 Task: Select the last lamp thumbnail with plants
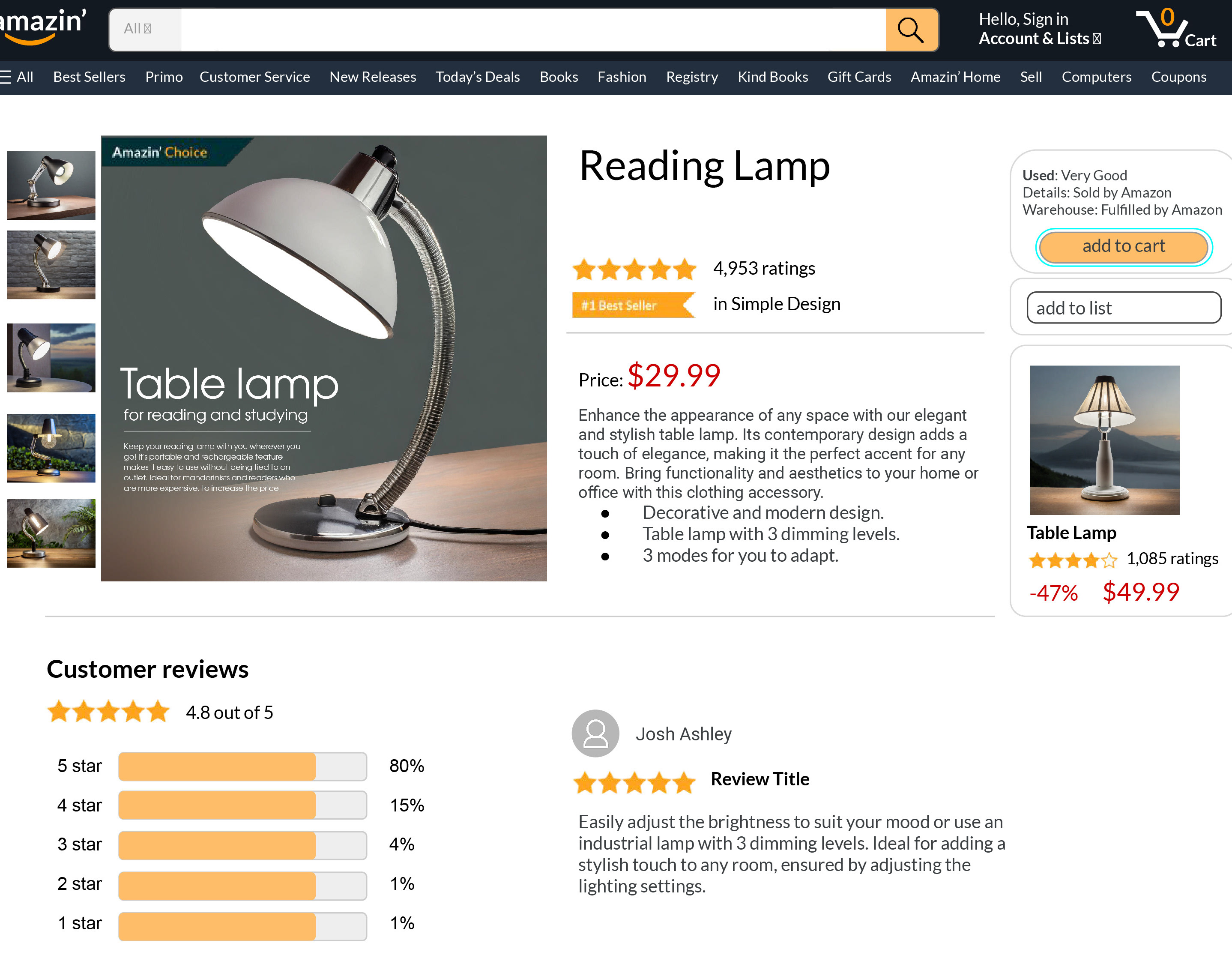pyautogui.click(x=51, y=533)
